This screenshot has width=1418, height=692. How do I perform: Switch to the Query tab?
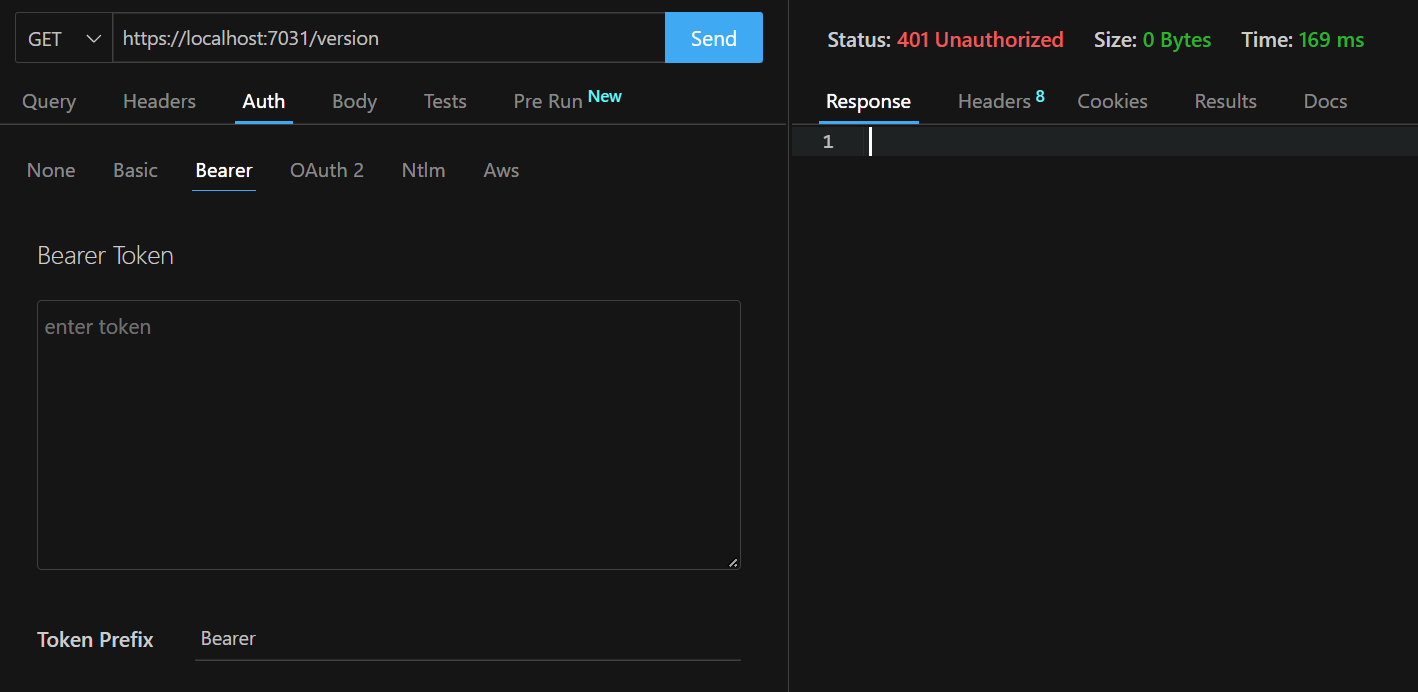pyautogui.click(x=49, y=101)
